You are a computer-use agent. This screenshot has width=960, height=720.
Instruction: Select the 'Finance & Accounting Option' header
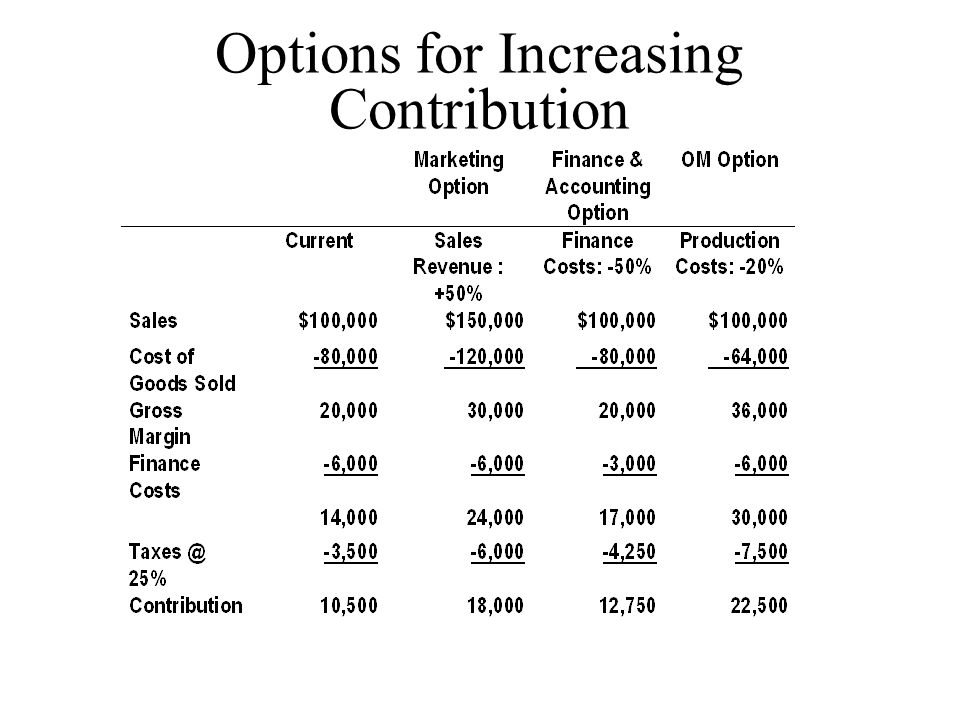coord(598,186)
